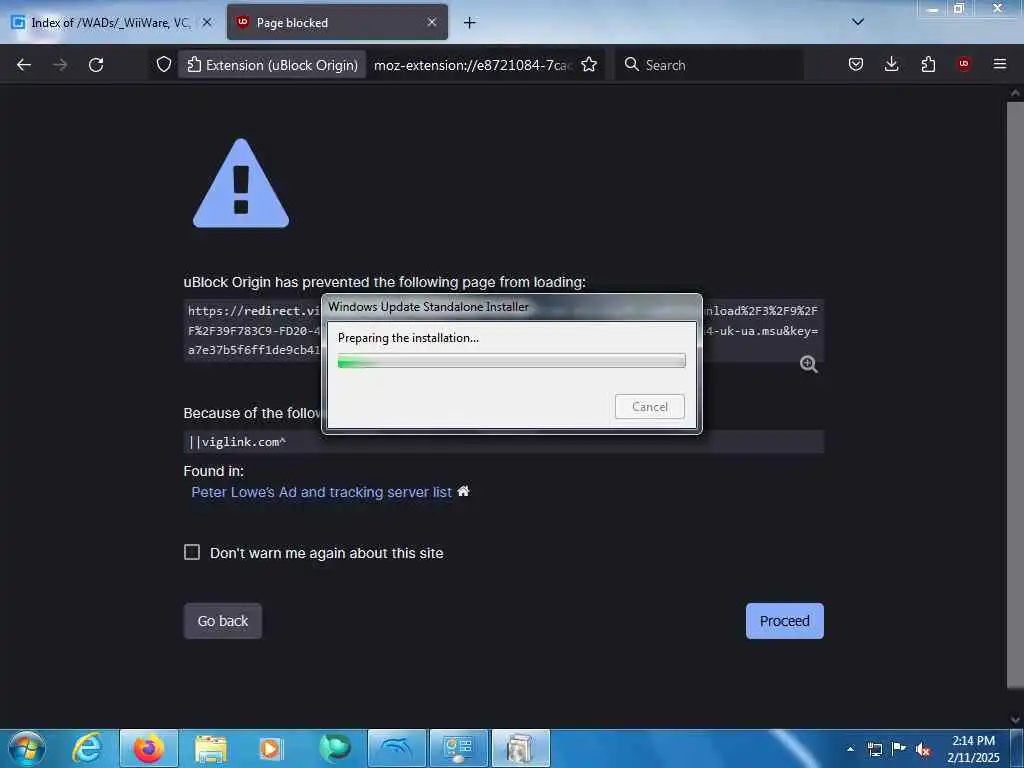Open Windows Media Player taskbar icon
Viewport: 1024px width, 768px height.
click(271, 748)
